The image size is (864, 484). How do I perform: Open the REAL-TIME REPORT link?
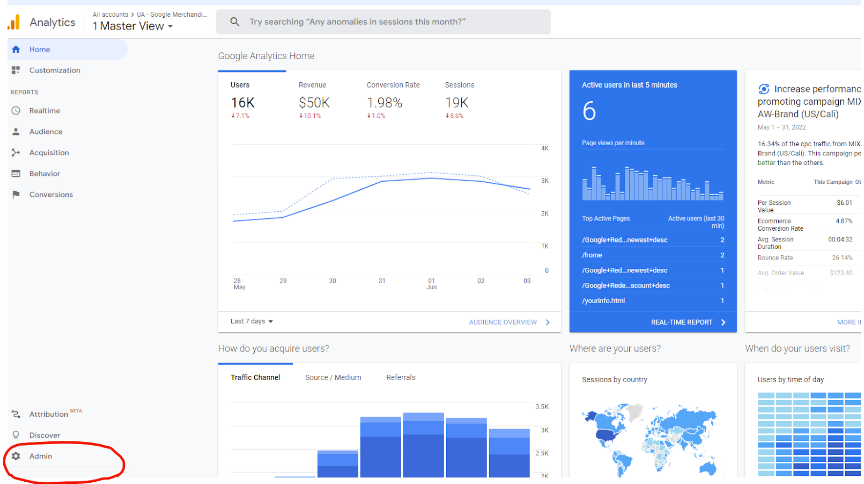point(682,322)
